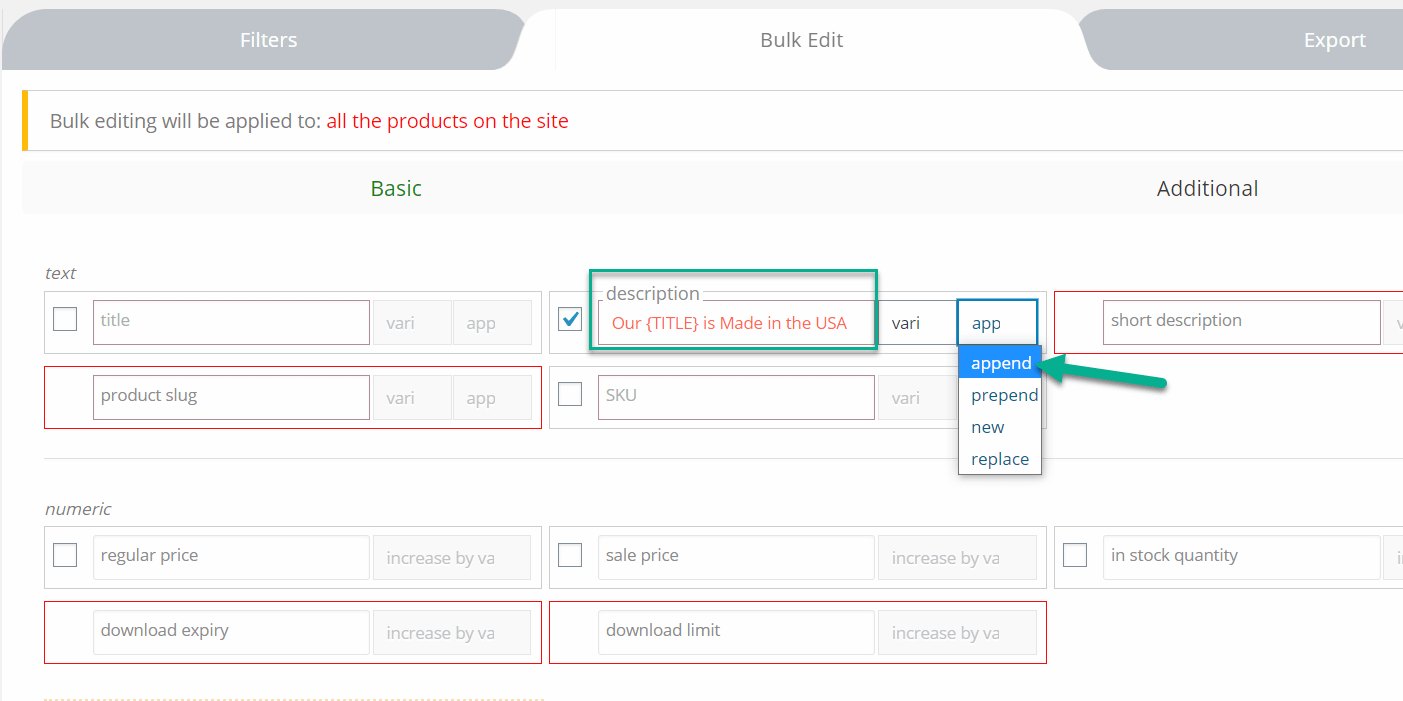Image resolution: width=1403 pixels, height=701 pixels.
Task: Open the description app mode dropdown
Action: click(x=997, y=323)
